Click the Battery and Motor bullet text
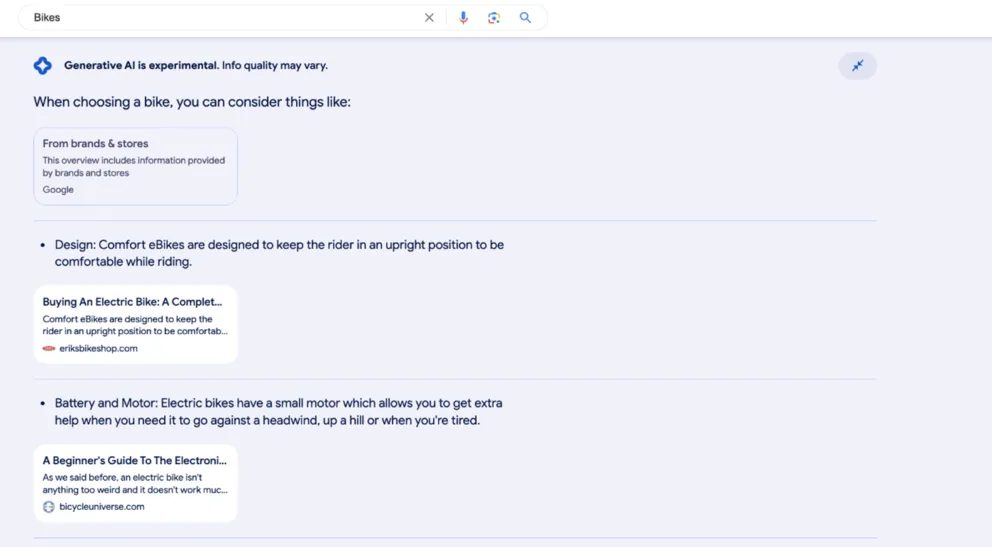992x547 pixels. click(278, 412)
